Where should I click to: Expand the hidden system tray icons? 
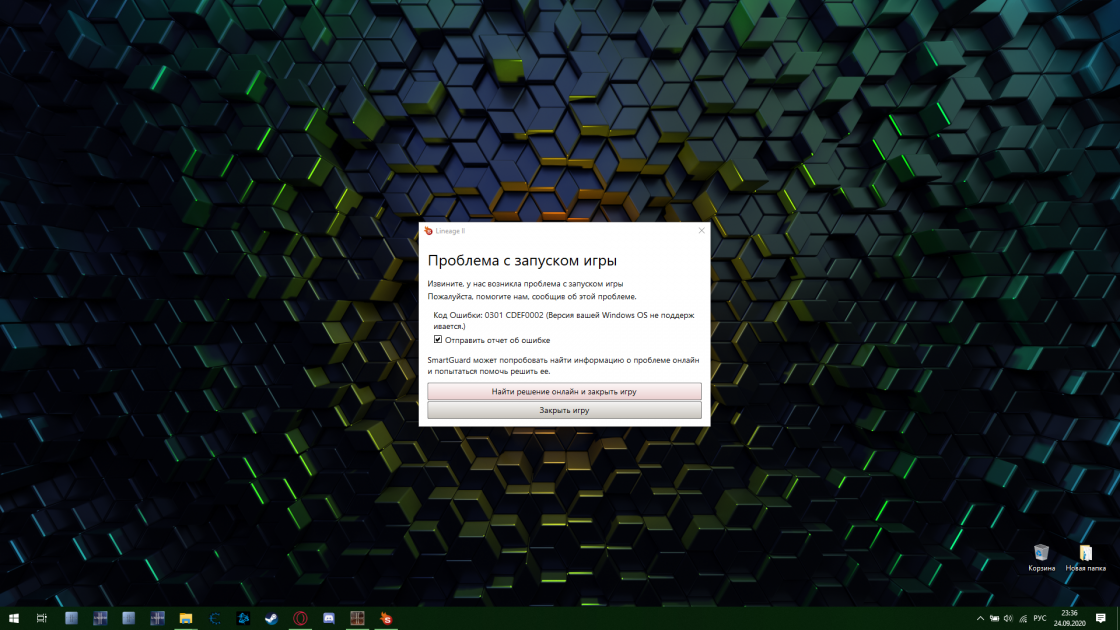pos(979,618)
